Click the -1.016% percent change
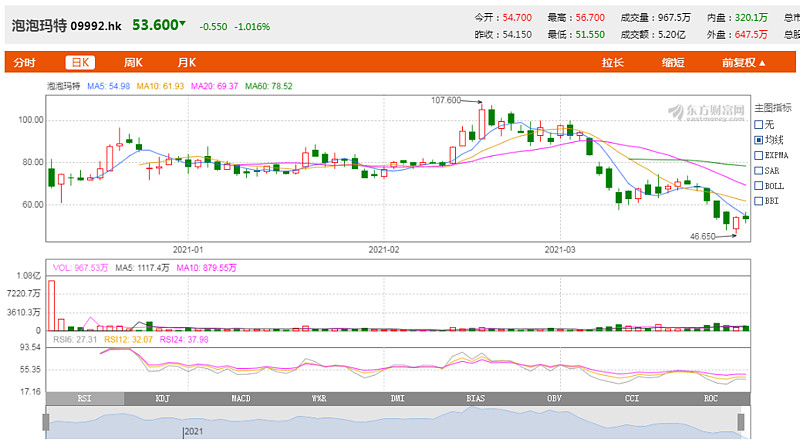The height and width of the screenshot is (443, 800). (252, 27)
